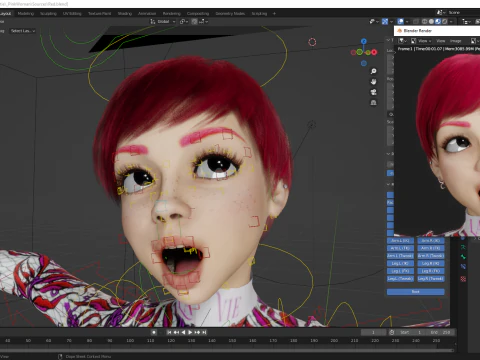480x360 pixels.
Task: Open the Global transform orientation dropdown
Action: 163,22
